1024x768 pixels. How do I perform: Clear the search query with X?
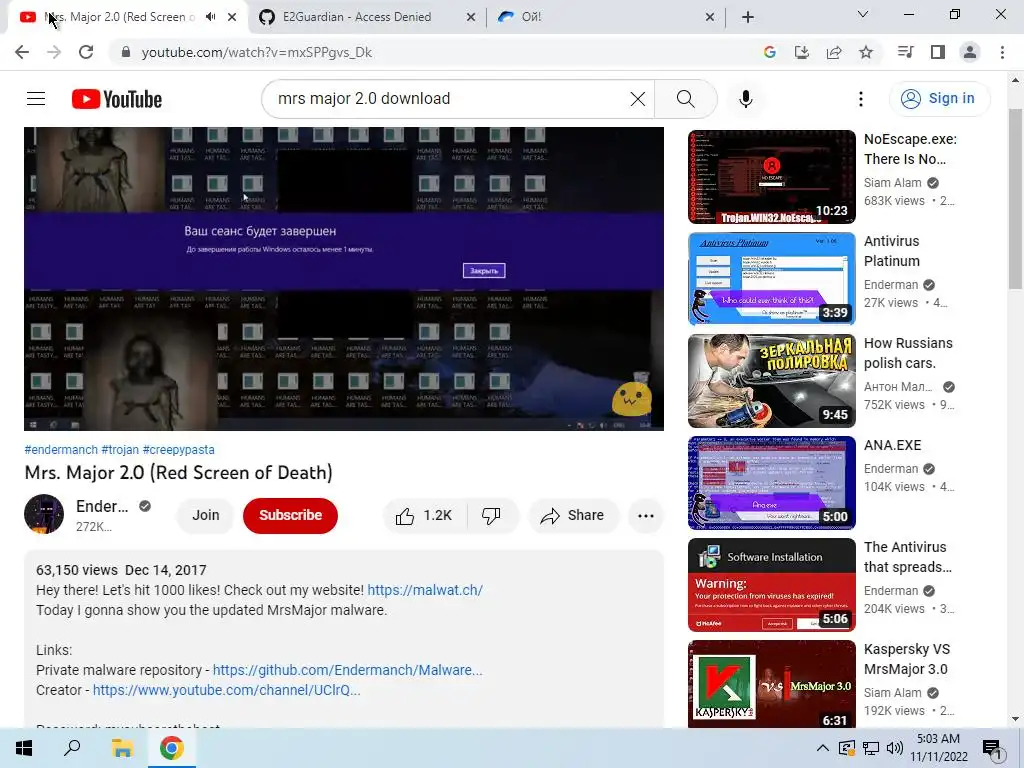point(637,99)
